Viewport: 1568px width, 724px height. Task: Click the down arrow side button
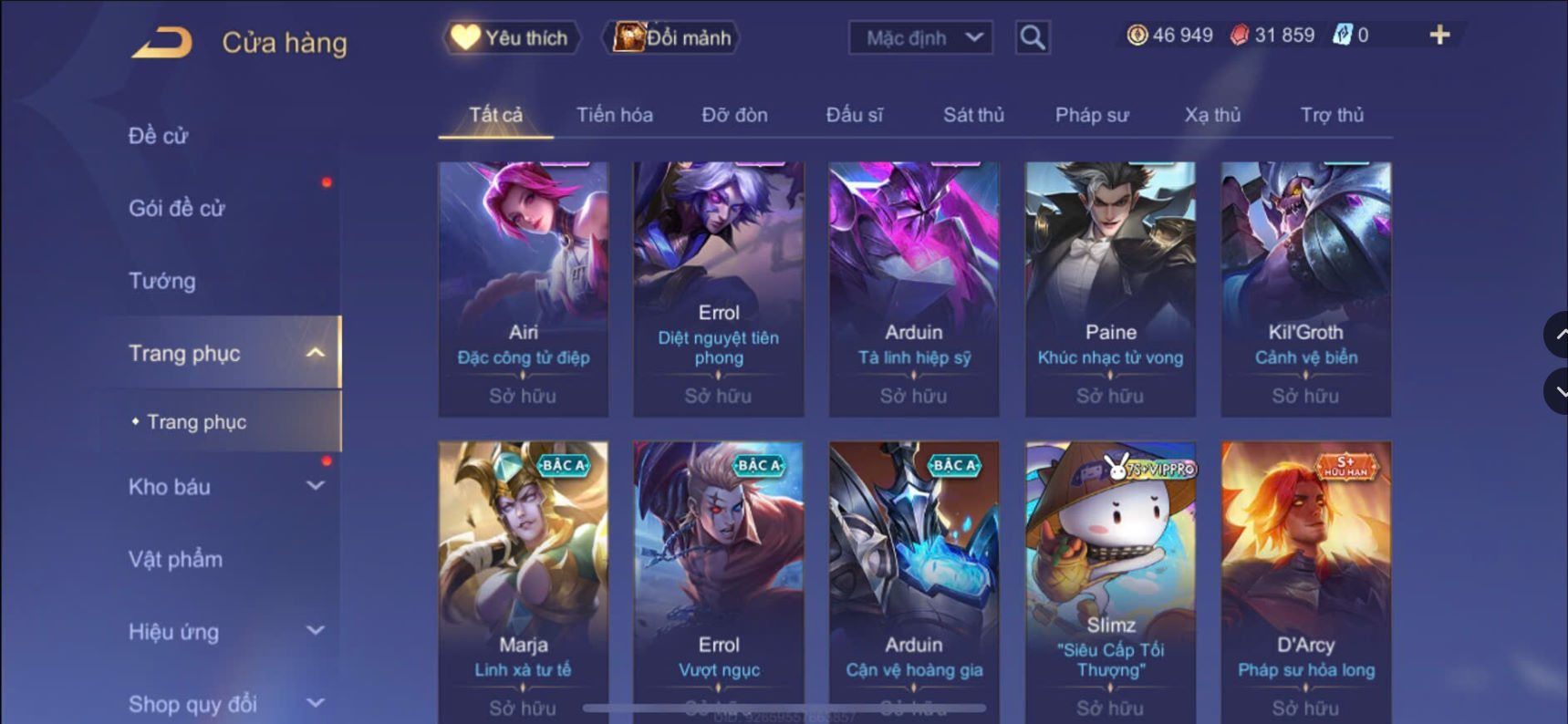click(x=1558, y=391)
